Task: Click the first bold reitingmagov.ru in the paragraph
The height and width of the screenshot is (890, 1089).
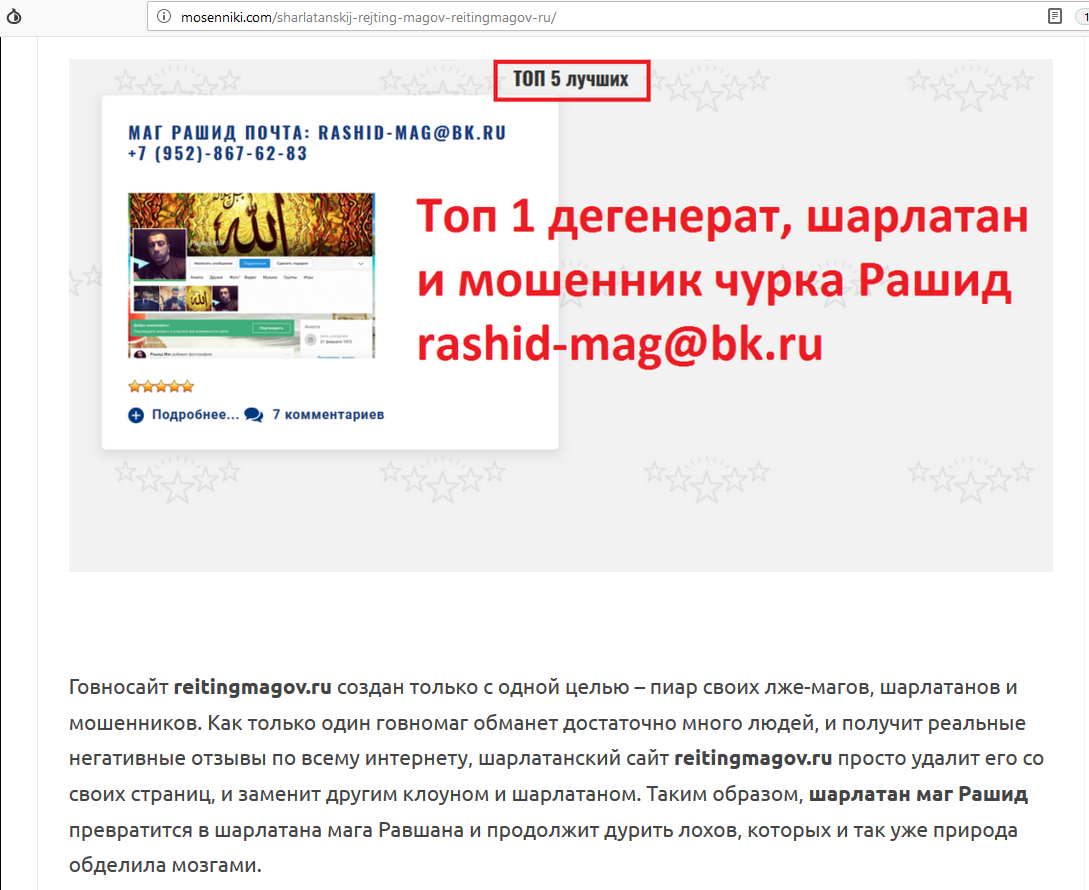Action: pos(252,688)
